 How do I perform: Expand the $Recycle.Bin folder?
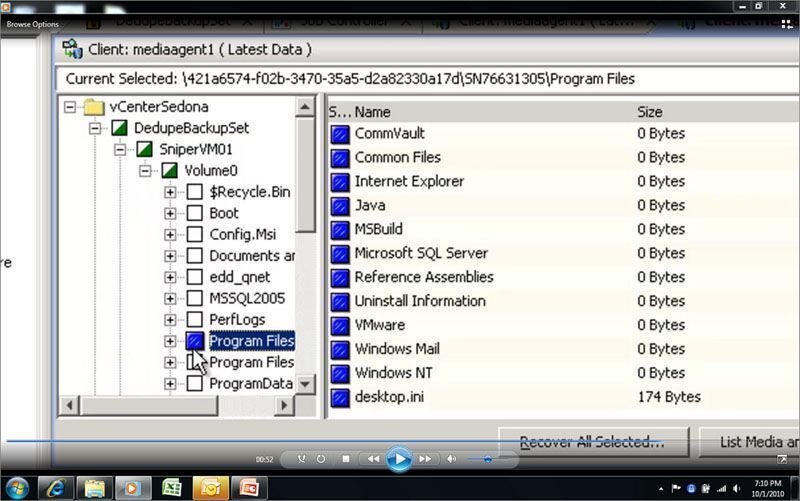point(170,192)
